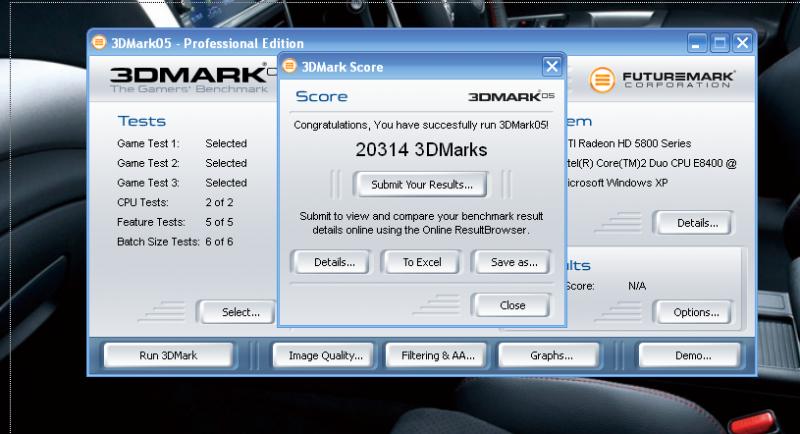This screenshot has width=800, height=434.
Task: Click the 20314 3DMarks score text
Action: coord(421,149)
